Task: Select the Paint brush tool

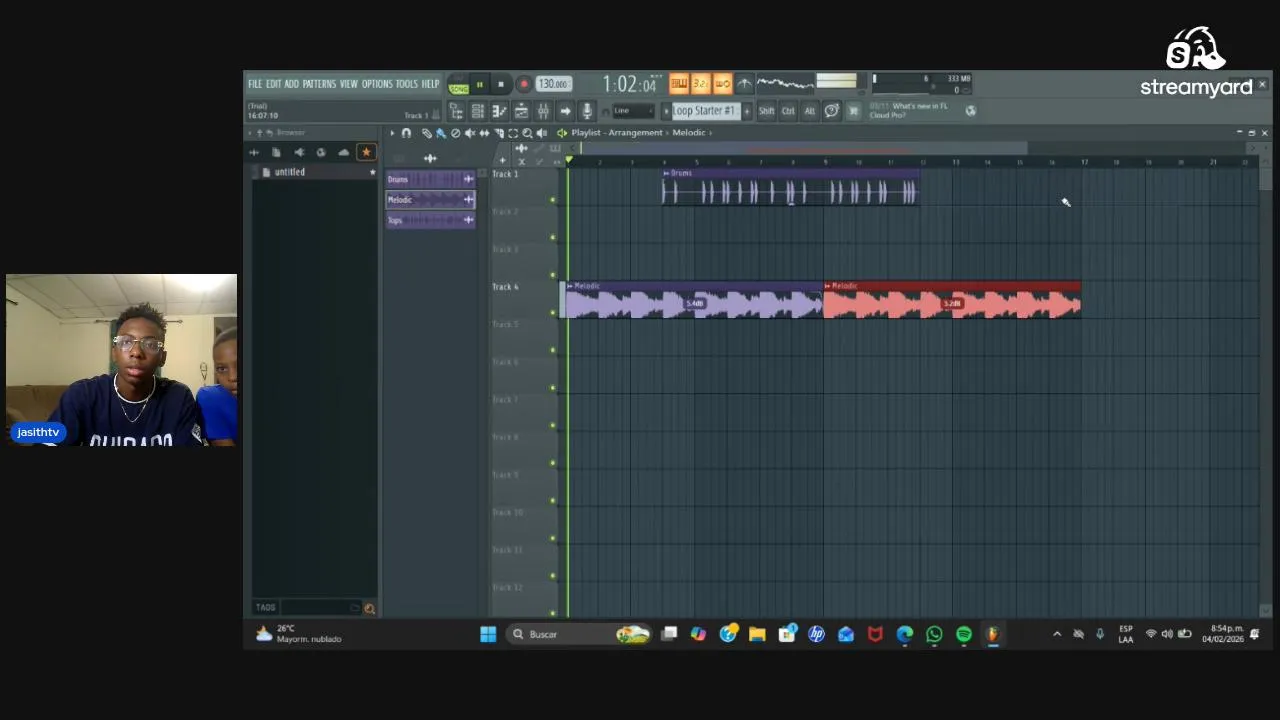Action: (x=440, y=133)
